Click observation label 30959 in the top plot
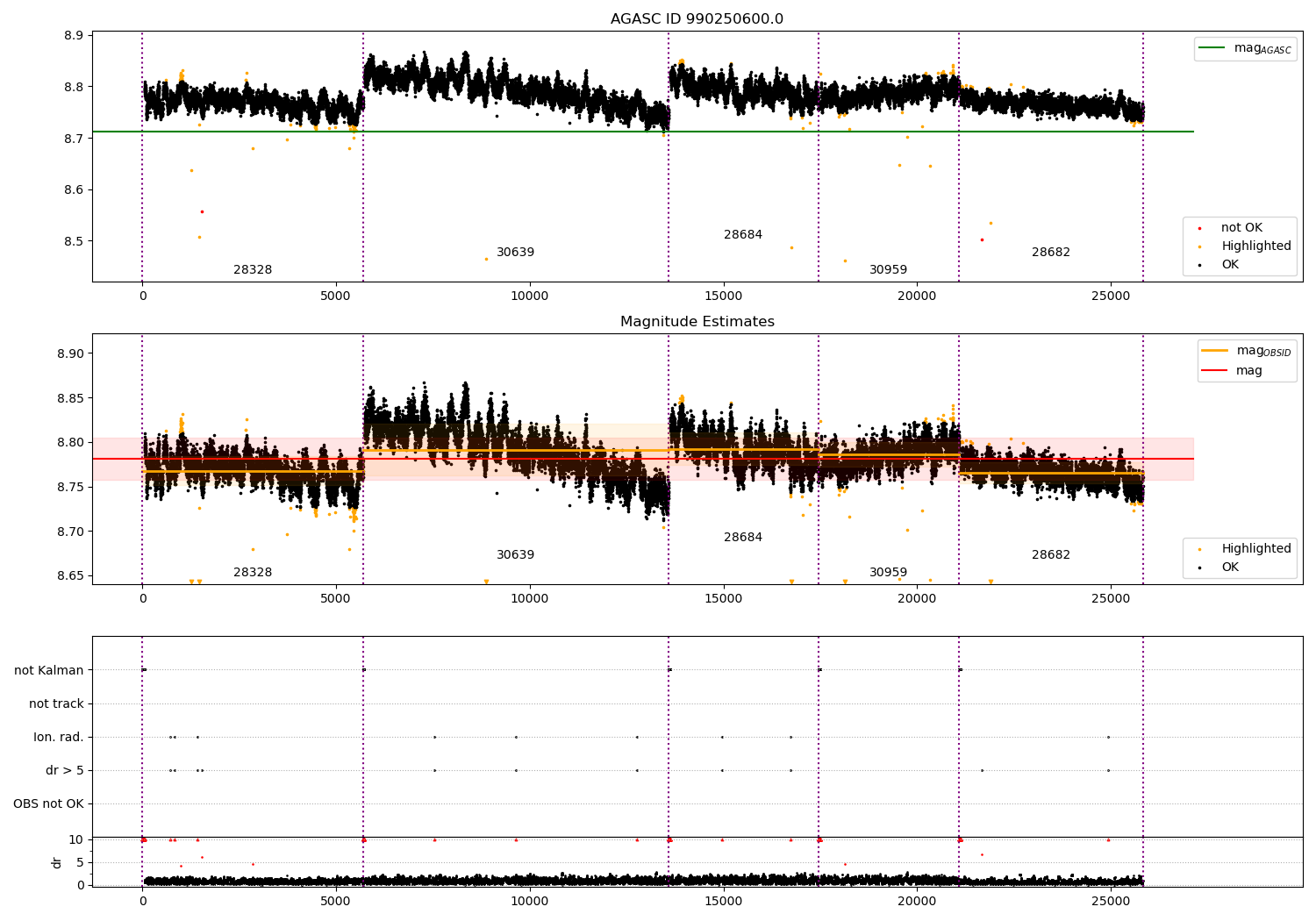1316x921 pixels. (888, 270)
